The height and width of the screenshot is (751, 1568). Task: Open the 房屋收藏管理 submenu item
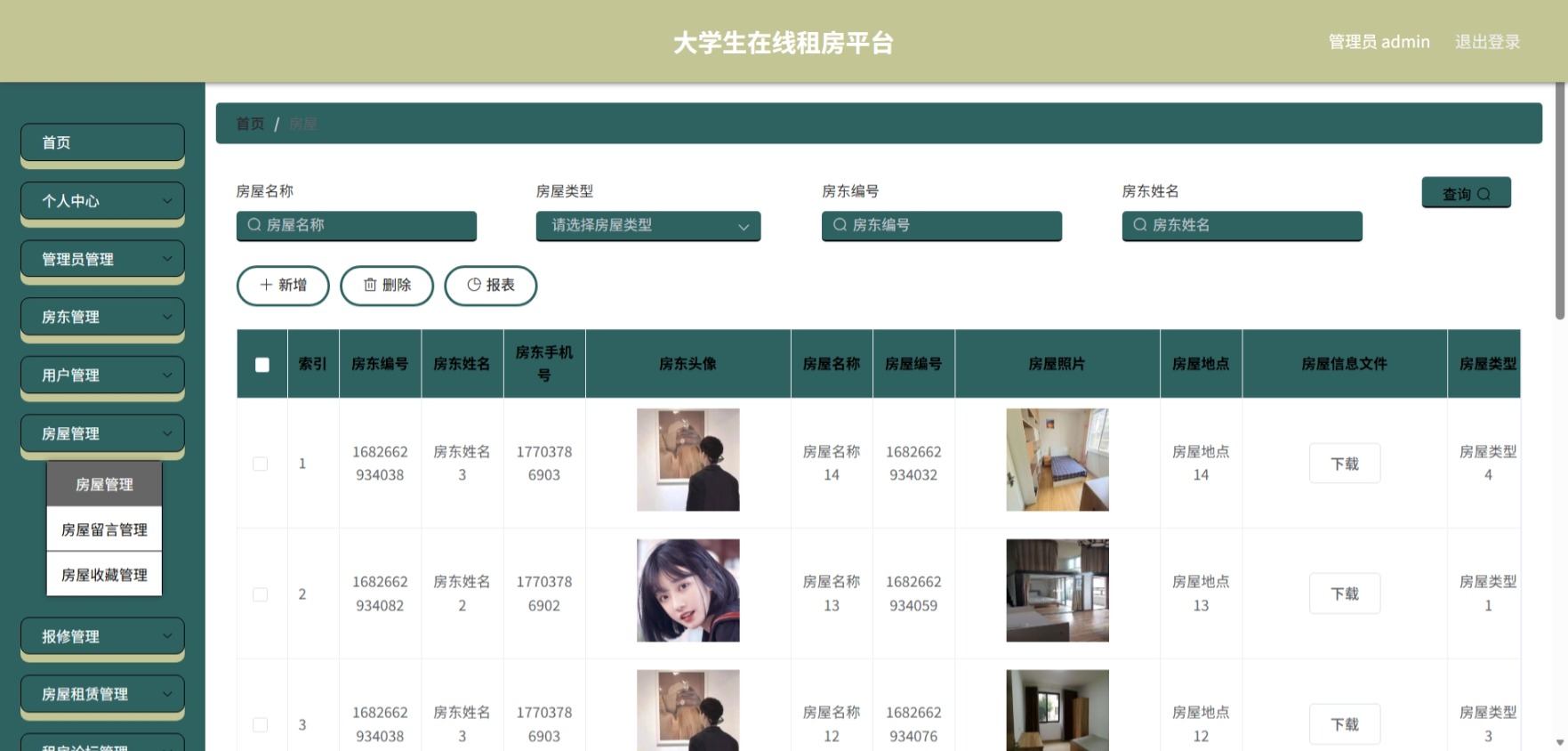tap(104, 575)
